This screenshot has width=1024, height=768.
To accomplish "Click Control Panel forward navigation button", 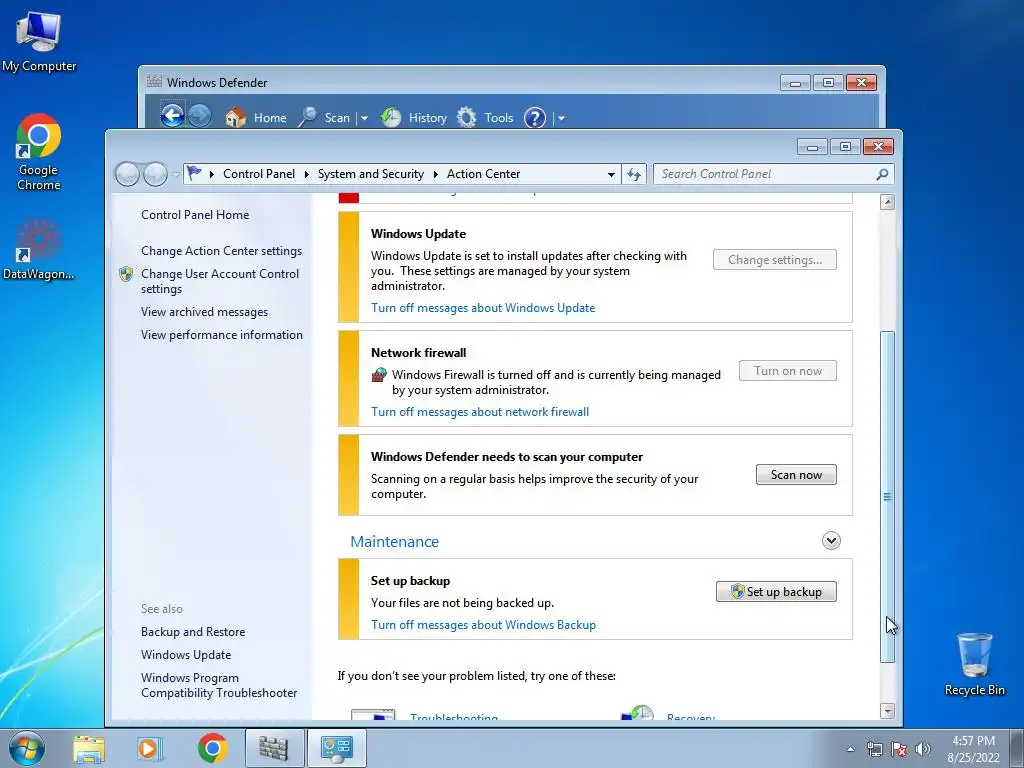I will pyautogui.click(x=155, y=174).
